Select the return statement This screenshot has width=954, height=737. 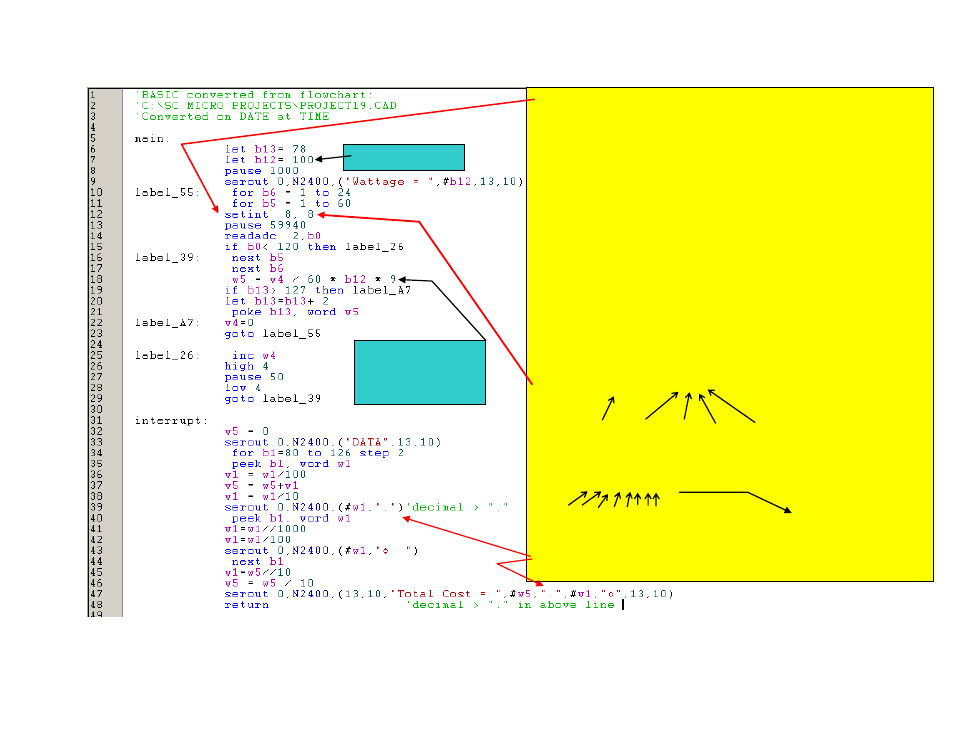coord(246,605)
